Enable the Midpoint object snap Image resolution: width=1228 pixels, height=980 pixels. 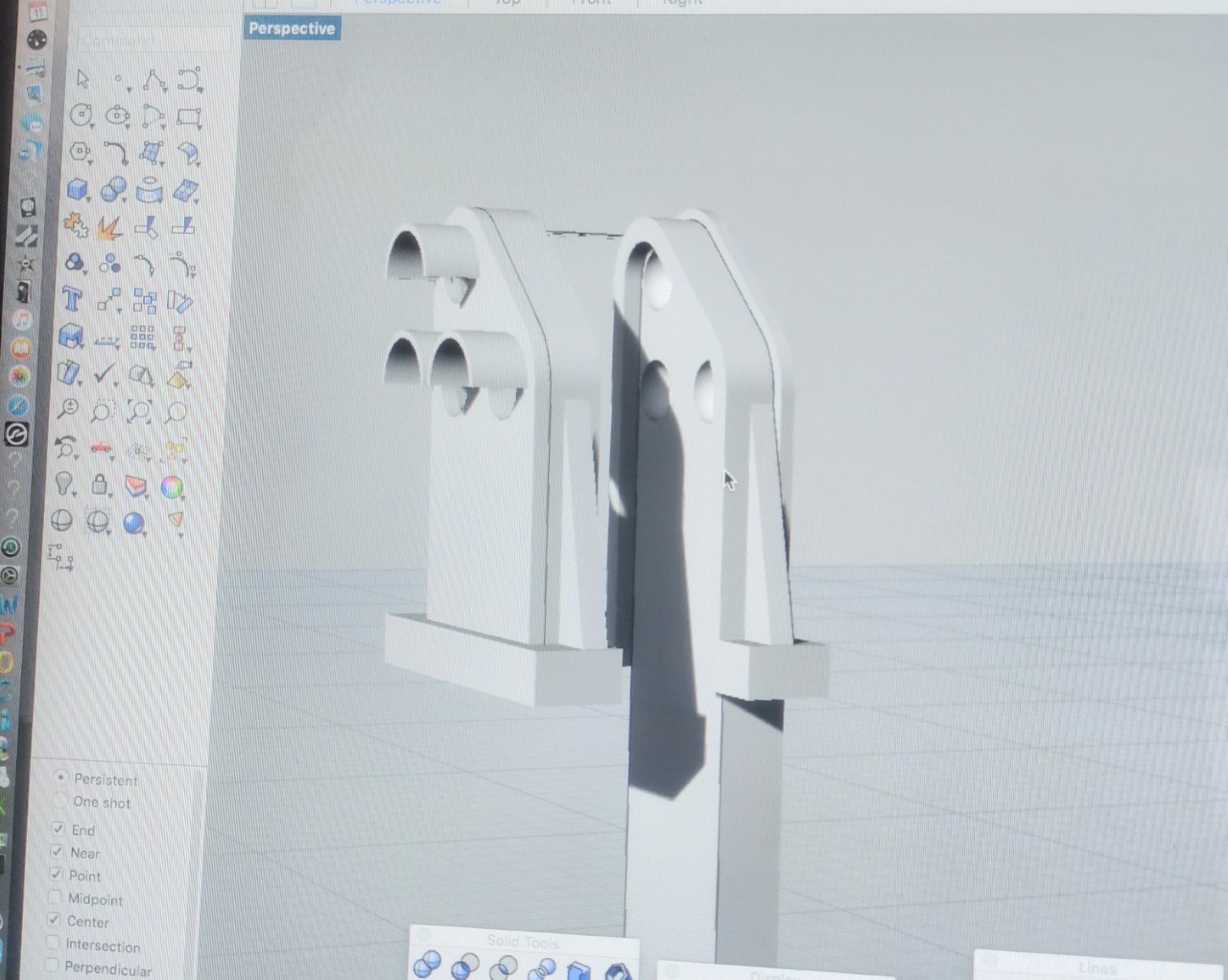[55, 898]
